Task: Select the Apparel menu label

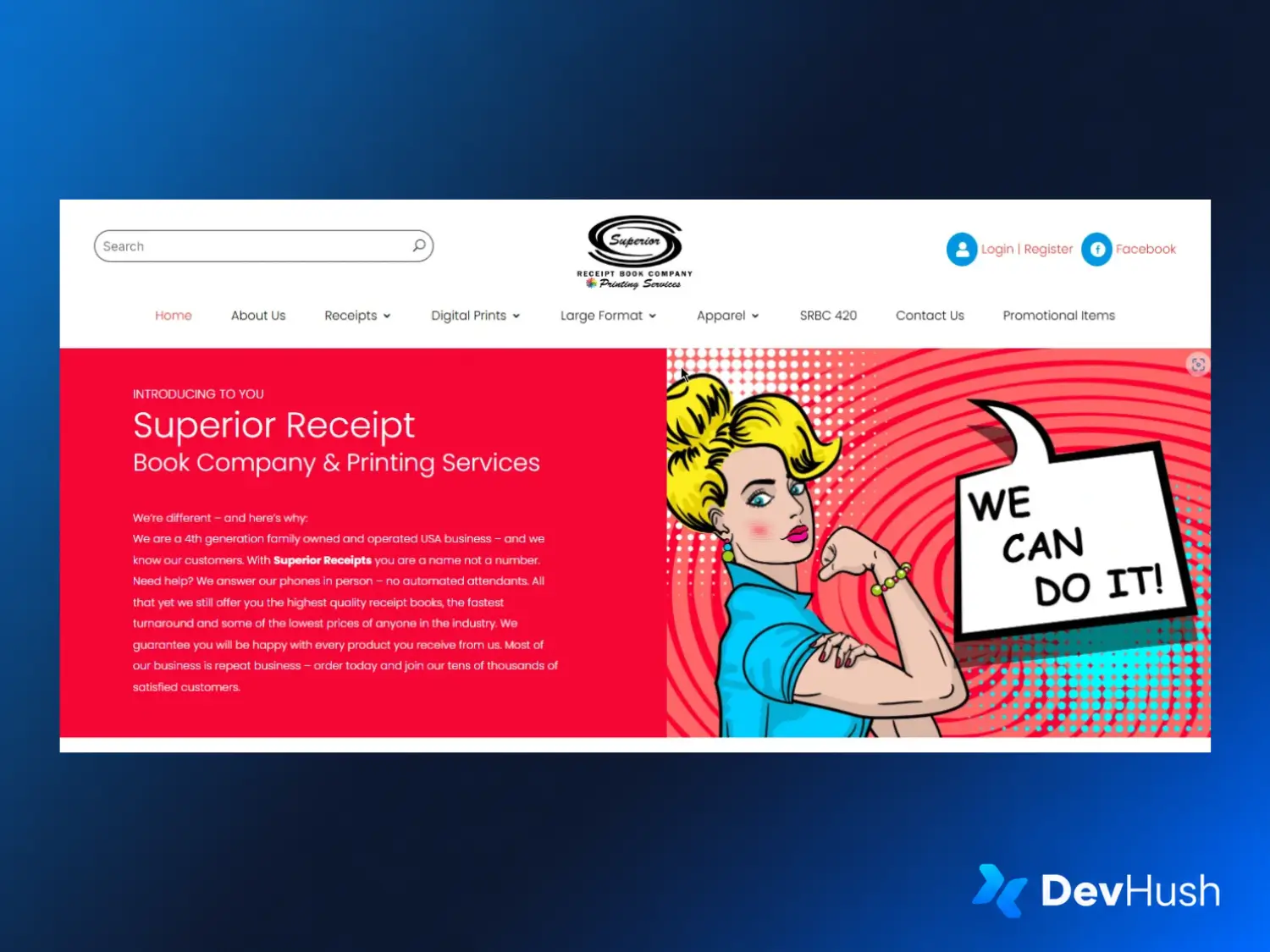Action: 721,316
